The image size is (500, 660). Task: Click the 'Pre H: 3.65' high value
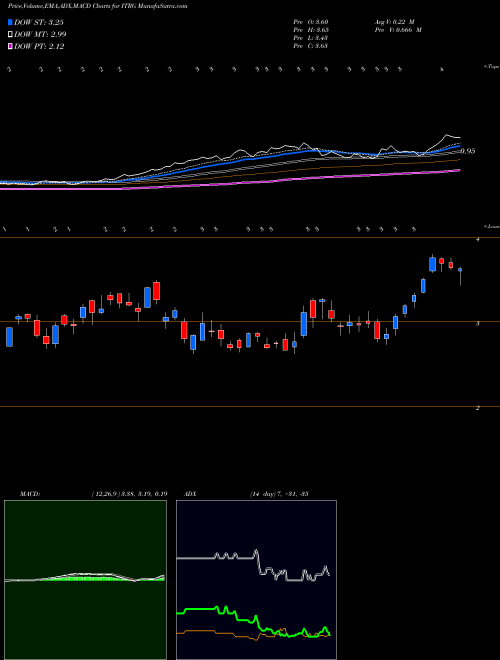point(311,30)
